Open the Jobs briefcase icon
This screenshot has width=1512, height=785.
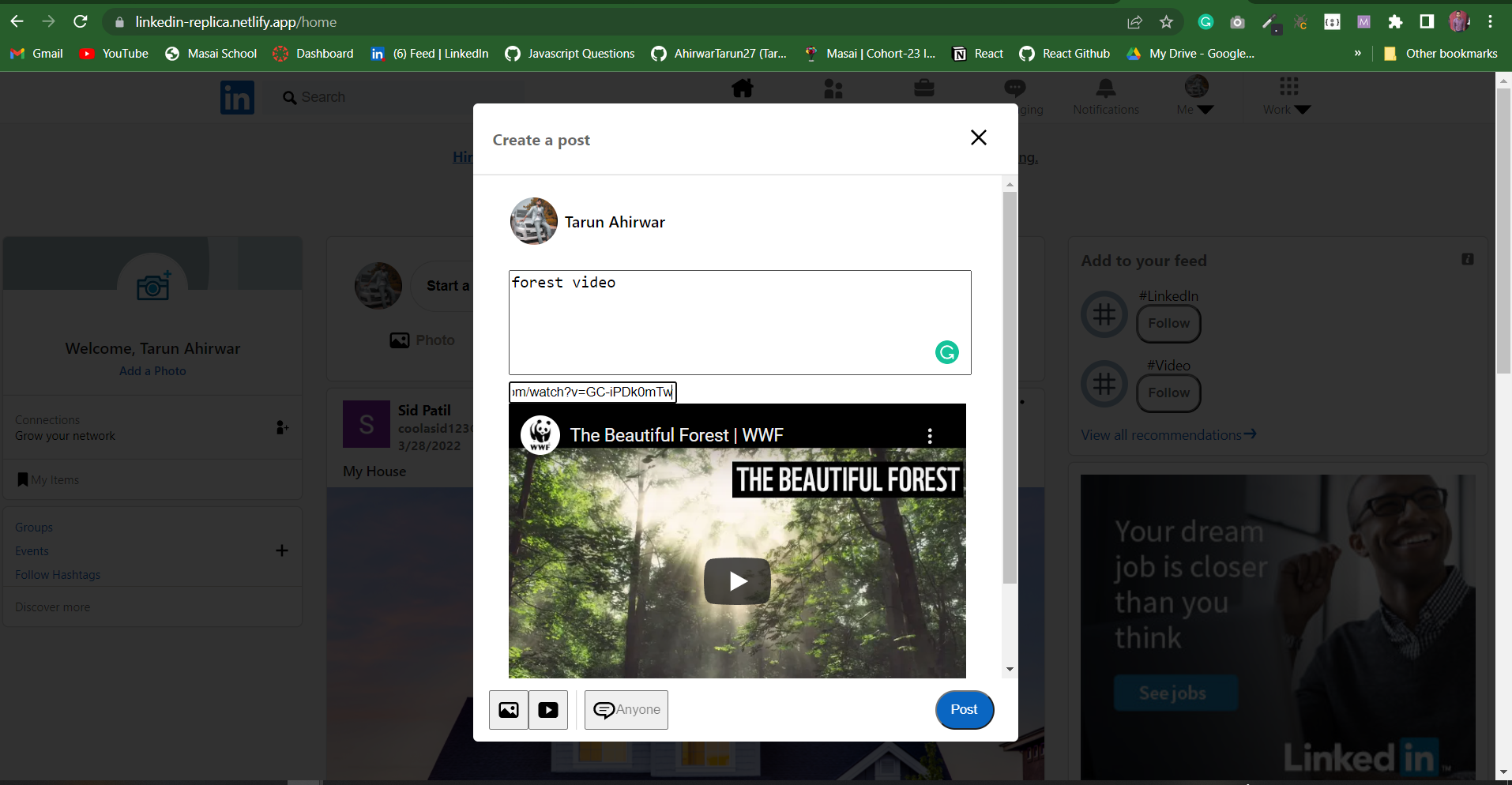pyautogui.click(x=924, y=88)
